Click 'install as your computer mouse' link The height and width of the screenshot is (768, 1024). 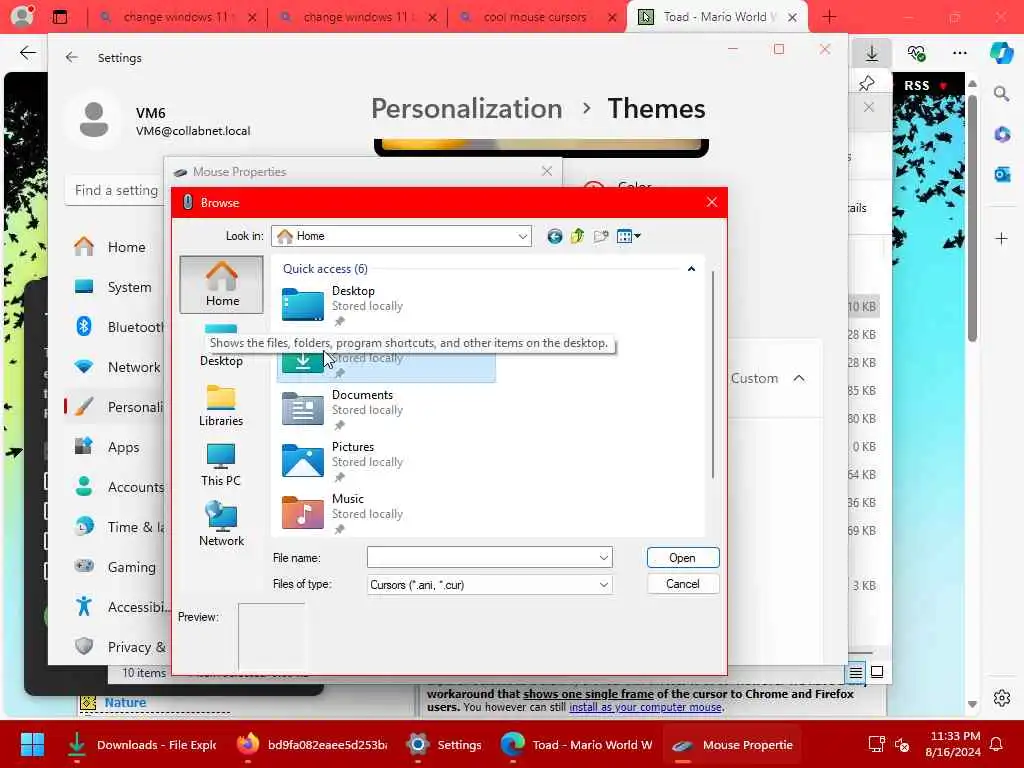click(645, 707)
